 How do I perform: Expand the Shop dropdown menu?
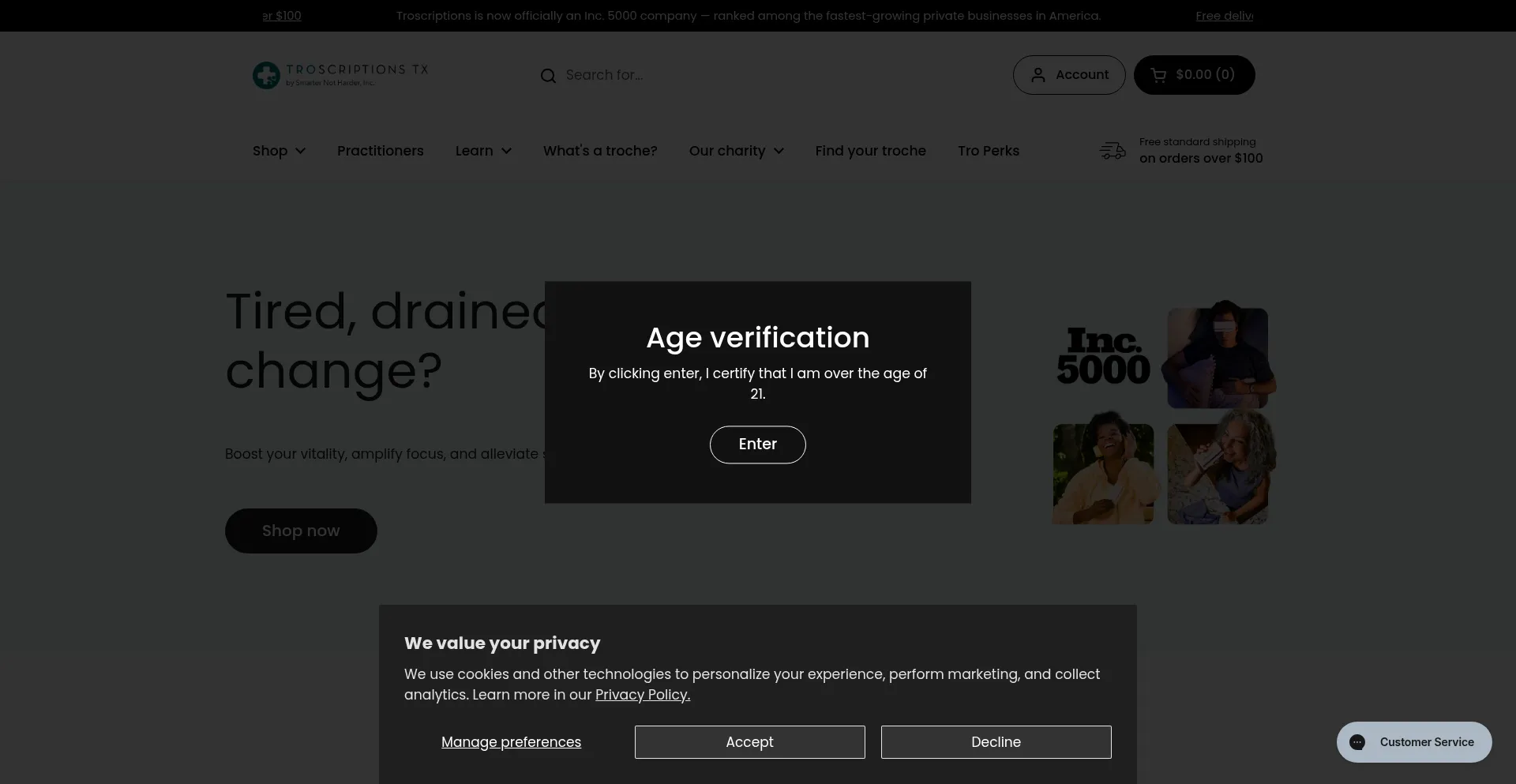pyautogui.click(x=279, y=151)
